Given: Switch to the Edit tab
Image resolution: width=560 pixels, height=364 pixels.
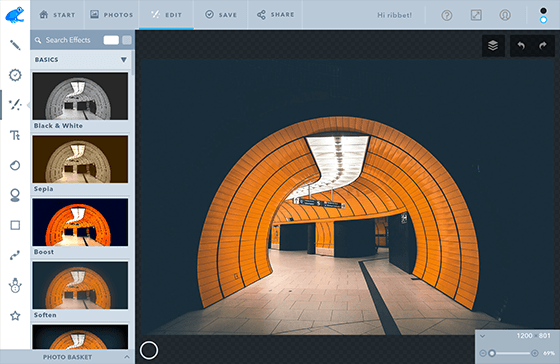Looking at the screenshot, I should [x=166, y=15].
